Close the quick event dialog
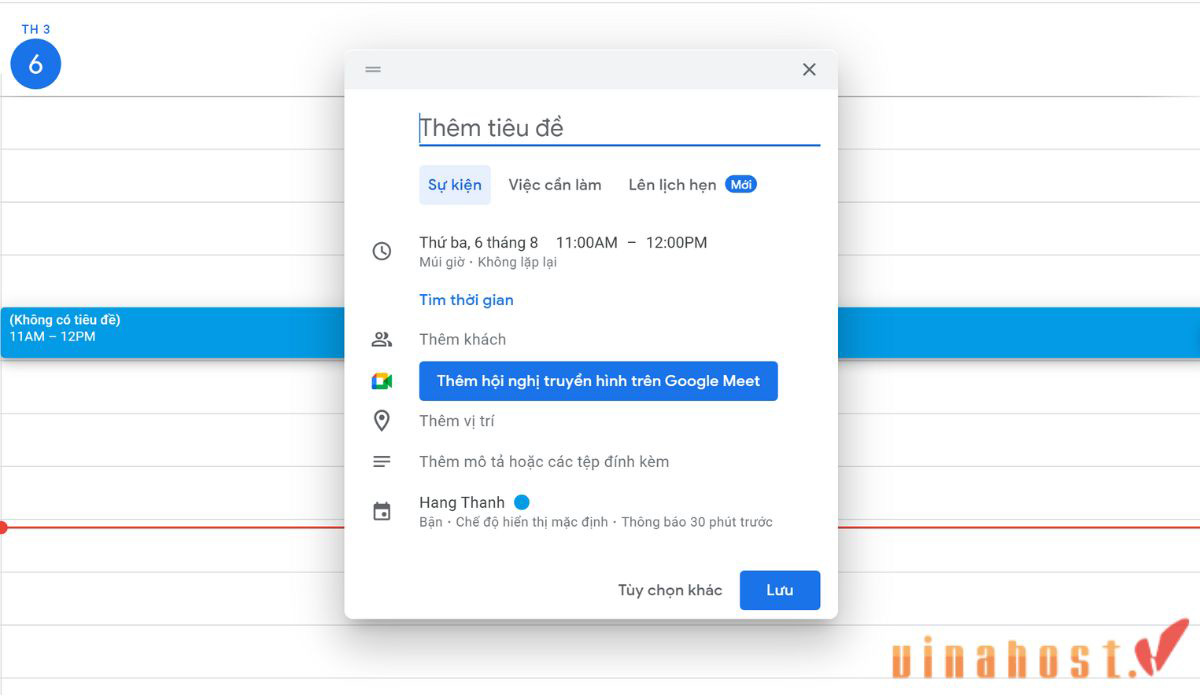Screen dimensions: 1200x700 coord(809,69)
